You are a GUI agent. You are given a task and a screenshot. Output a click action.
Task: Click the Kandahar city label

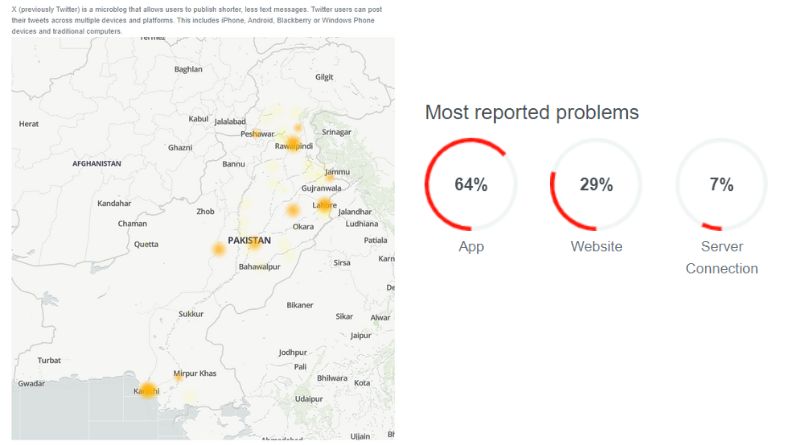click(114, 203)
